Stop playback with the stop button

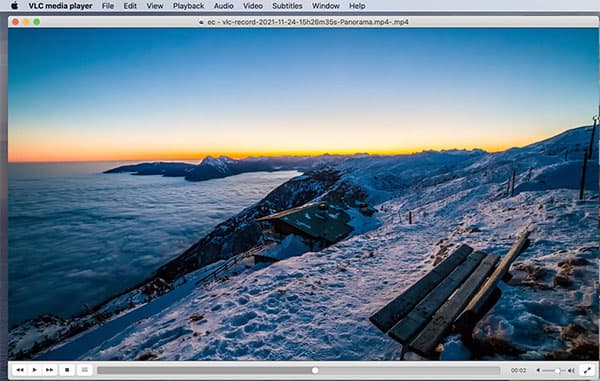67,370
